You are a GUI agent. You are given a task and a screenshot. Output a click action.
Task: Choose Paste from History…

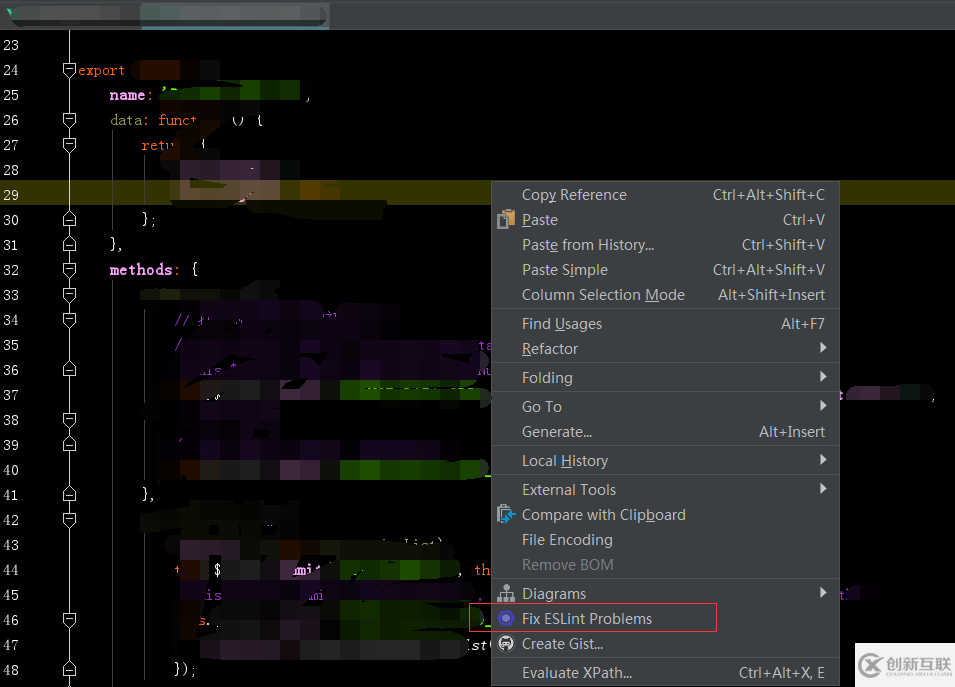tap(665, 245)
